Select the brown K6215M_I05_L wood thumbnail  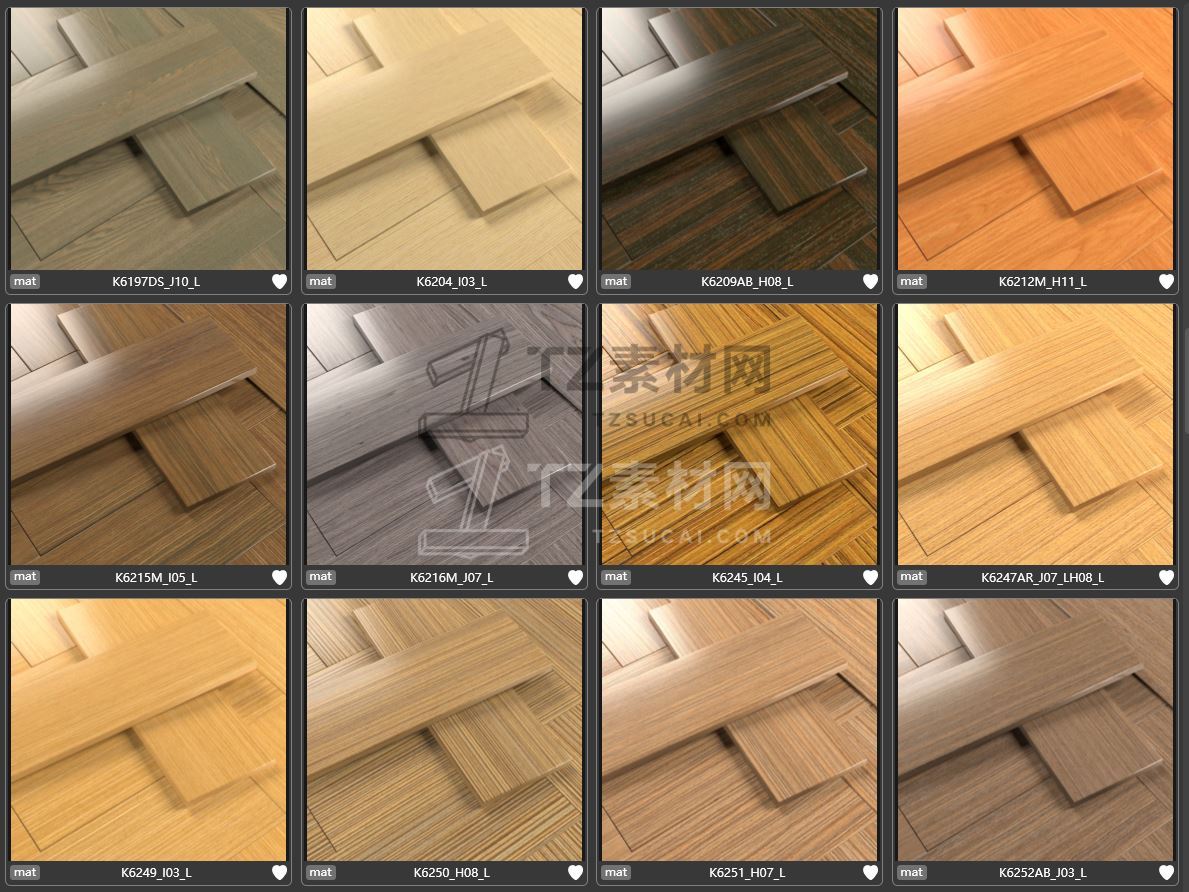pyautogui.click(x=149, y=435)
